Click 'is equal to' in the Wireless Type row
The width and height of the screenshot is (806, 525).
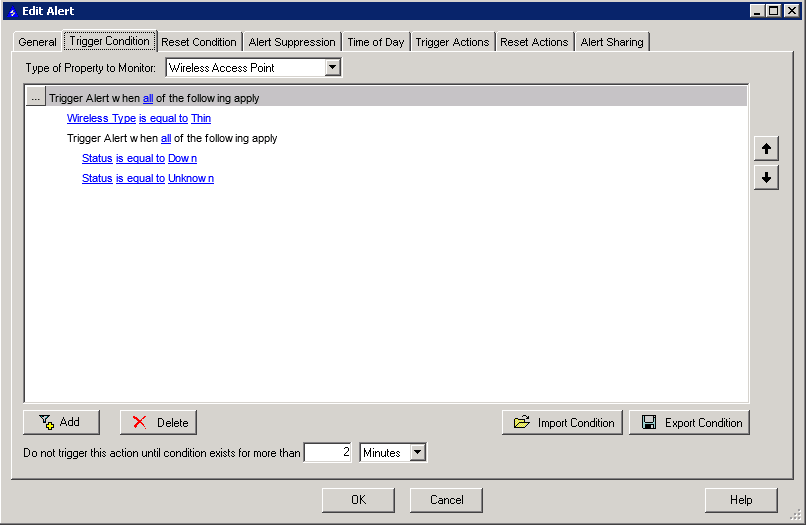(163, 118)
